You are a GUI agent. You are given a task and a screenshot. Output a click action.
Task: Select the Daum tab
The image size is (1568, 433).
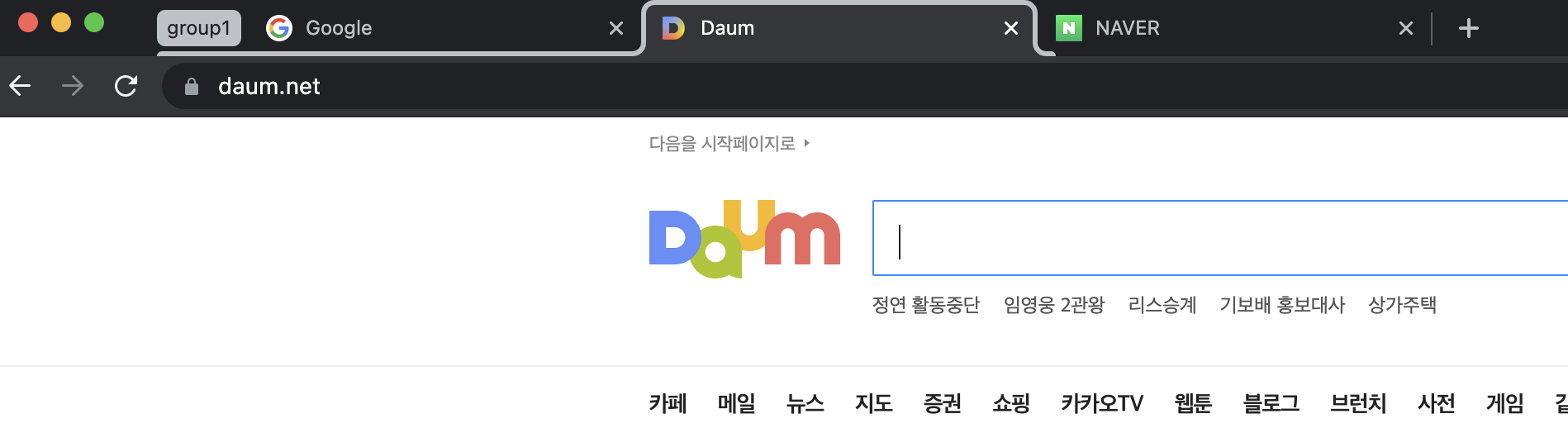tap(839, 28)
